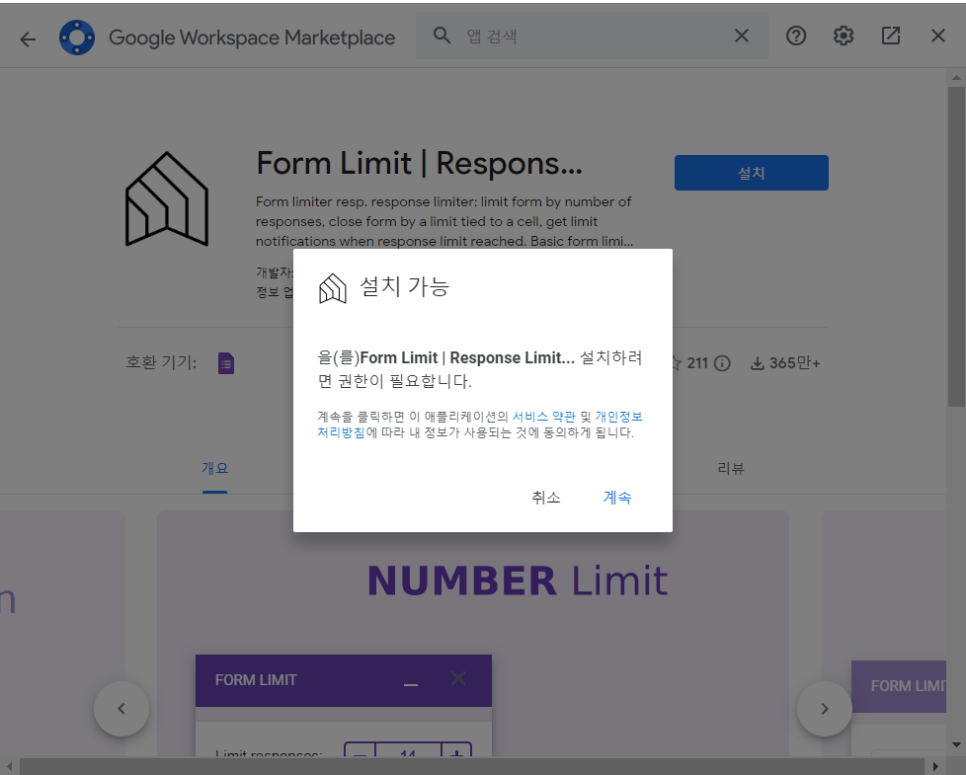966x775 pixels.
Task: Click the back arrow in Marketplace header
Action: 28,39
